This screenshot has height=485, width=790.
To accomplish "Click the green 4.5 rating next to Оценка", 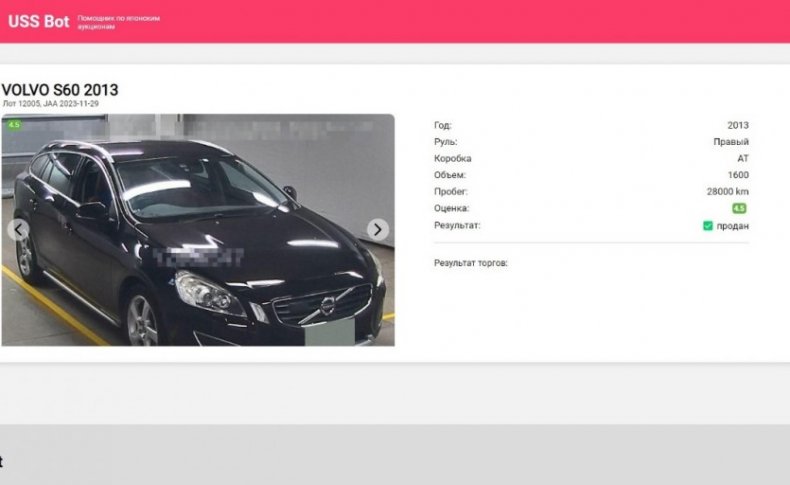I will (739, 208).
